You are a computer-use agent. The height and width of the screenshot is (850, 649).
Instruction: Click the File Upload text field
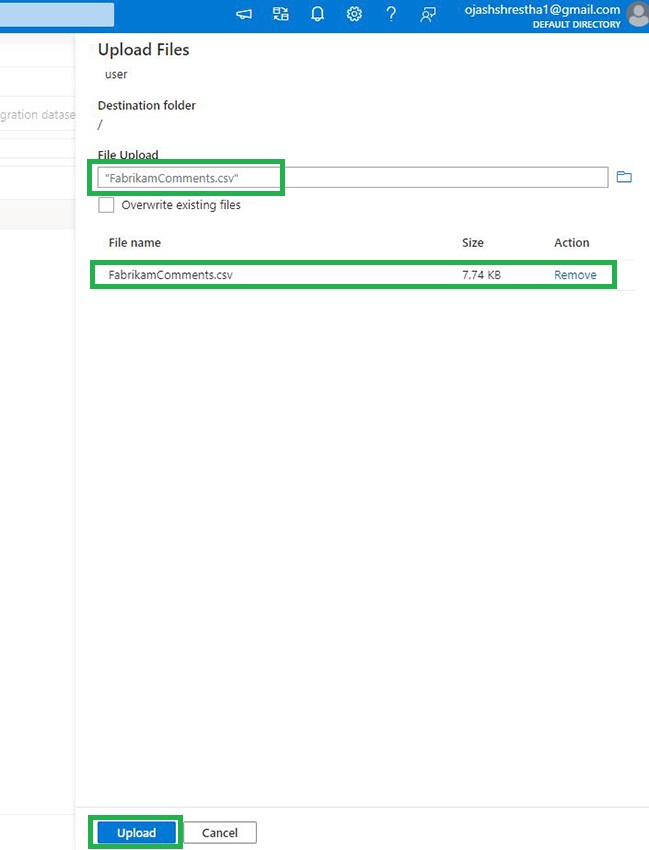pos(355,177)
